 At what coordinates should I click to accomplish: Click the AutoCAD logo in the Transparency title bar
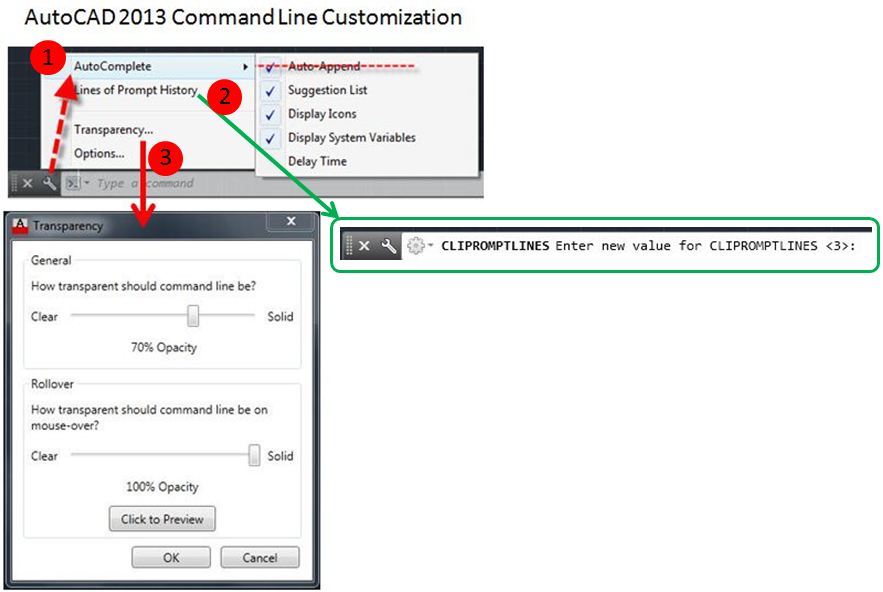[x=20, y=226]
